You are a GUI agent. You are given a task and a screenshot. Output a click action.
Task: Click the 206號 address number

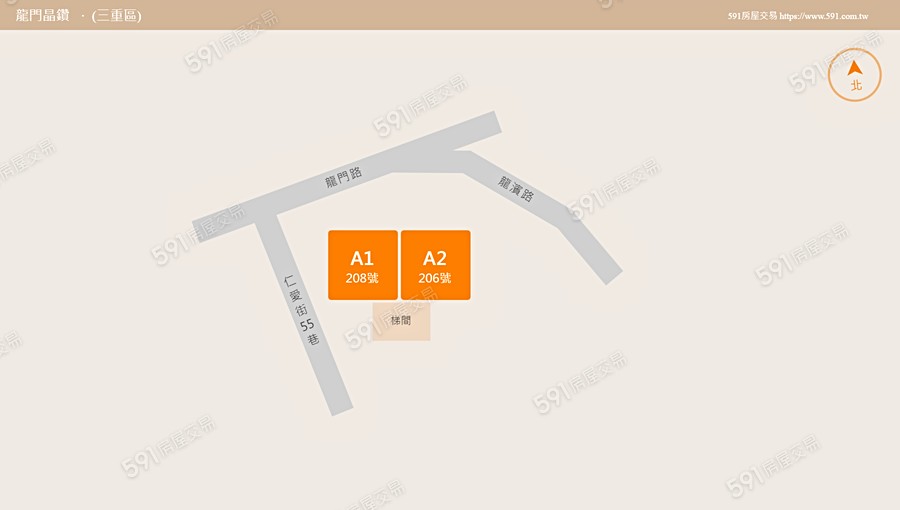pos(435,278)
